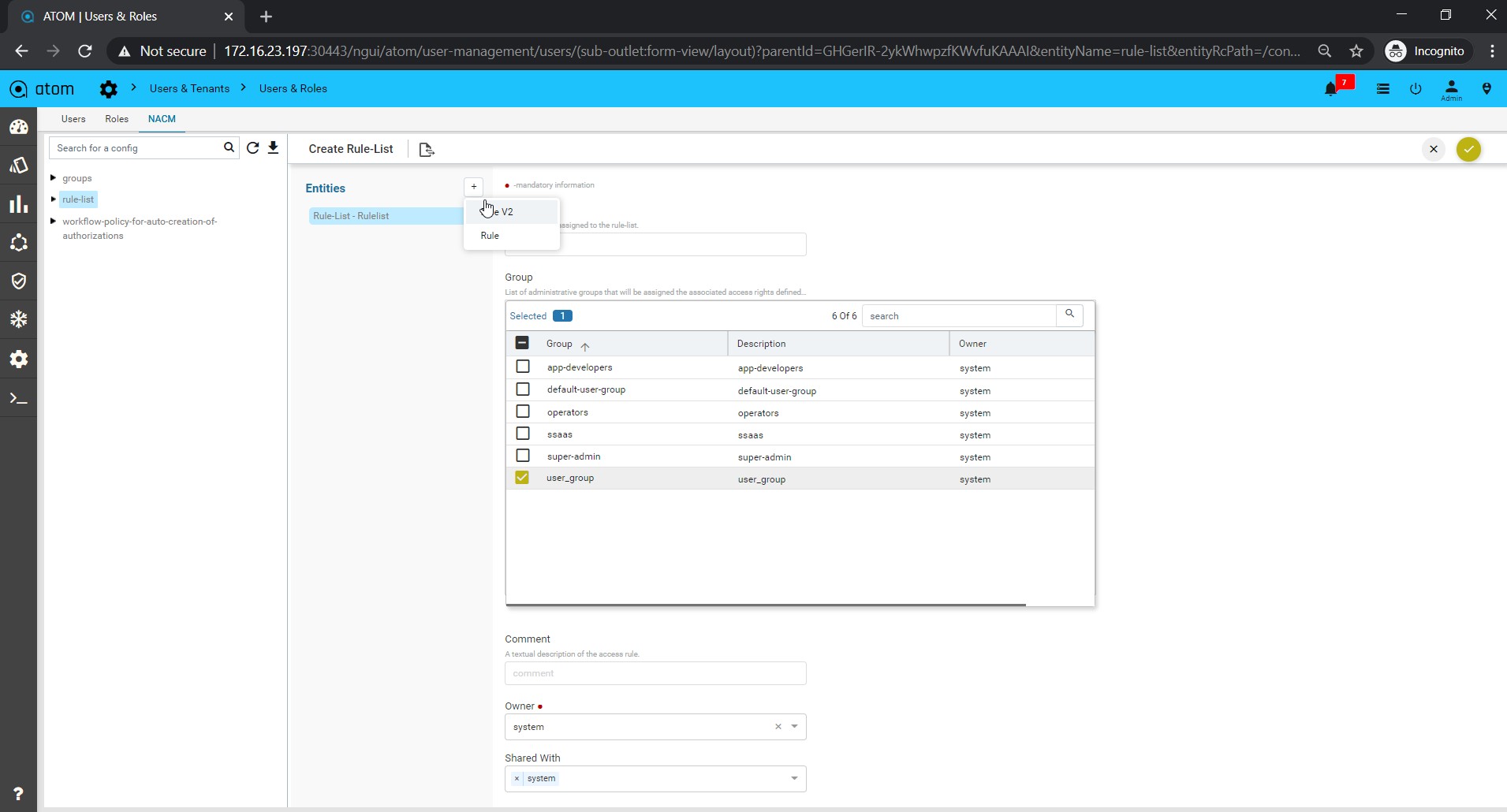Open the gear administration icon in left sidebar
Image resolution: width=1507 pixels, height=812 pixels.
19,359
